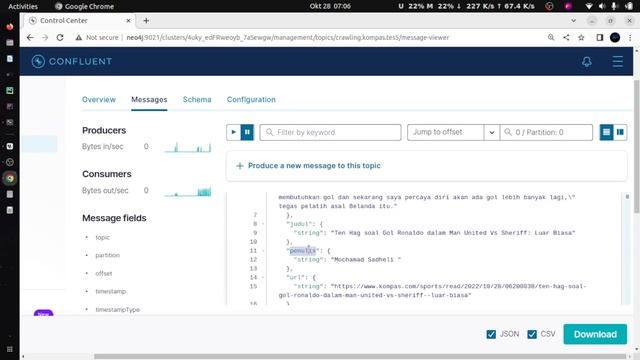
Task: Open new tab with plus button
Action: (146, 20)
